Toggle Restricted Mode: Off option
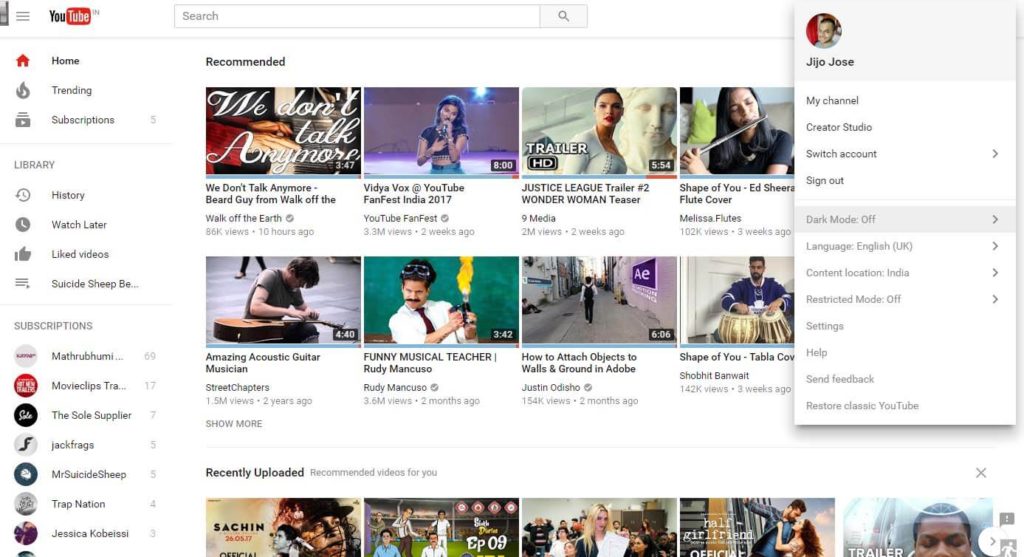Screen dimensions: 1024x557 click(853, 299)
